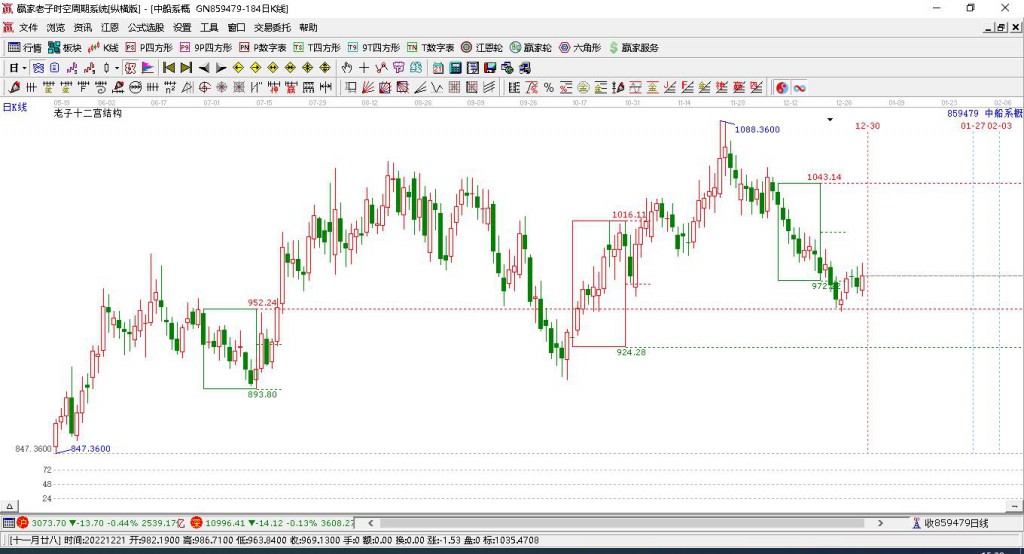Viewport: 1024px width, 554px height.
Task: Select the zigzag wave line tool
Action: [x=437, y=88]
